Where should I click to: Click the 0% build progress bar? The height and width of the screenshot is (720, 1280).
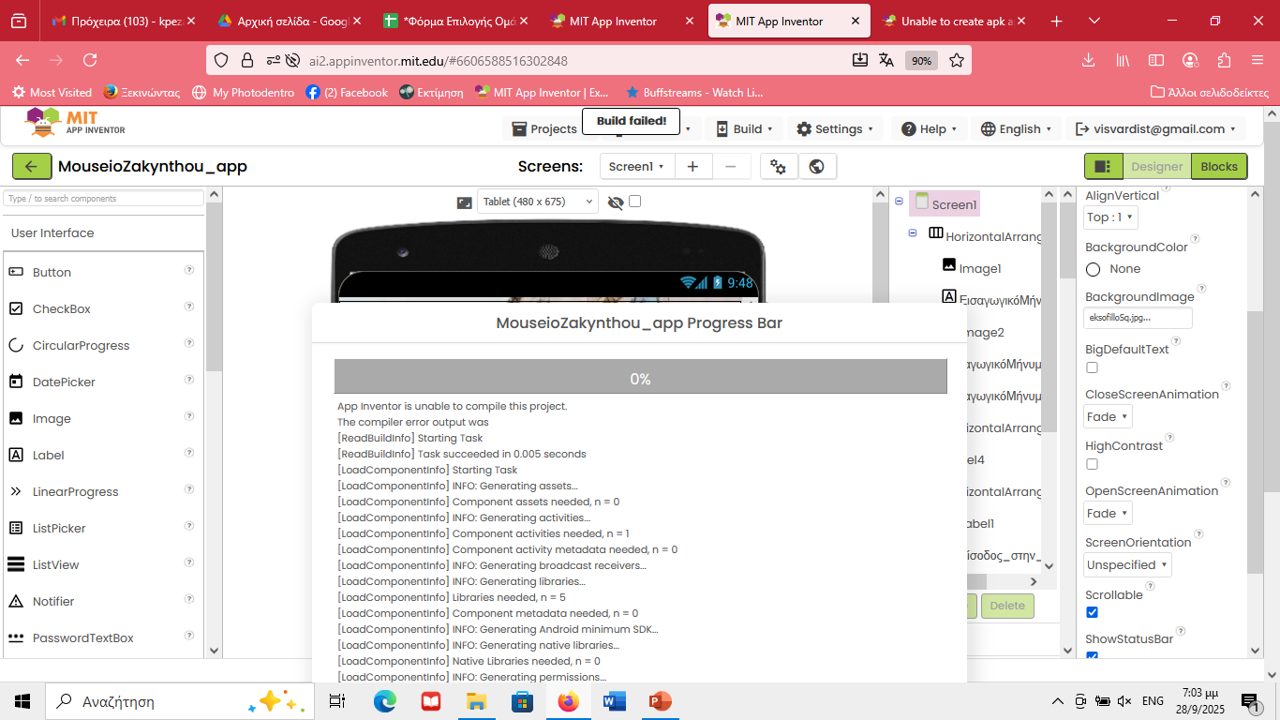pos(640,377)
